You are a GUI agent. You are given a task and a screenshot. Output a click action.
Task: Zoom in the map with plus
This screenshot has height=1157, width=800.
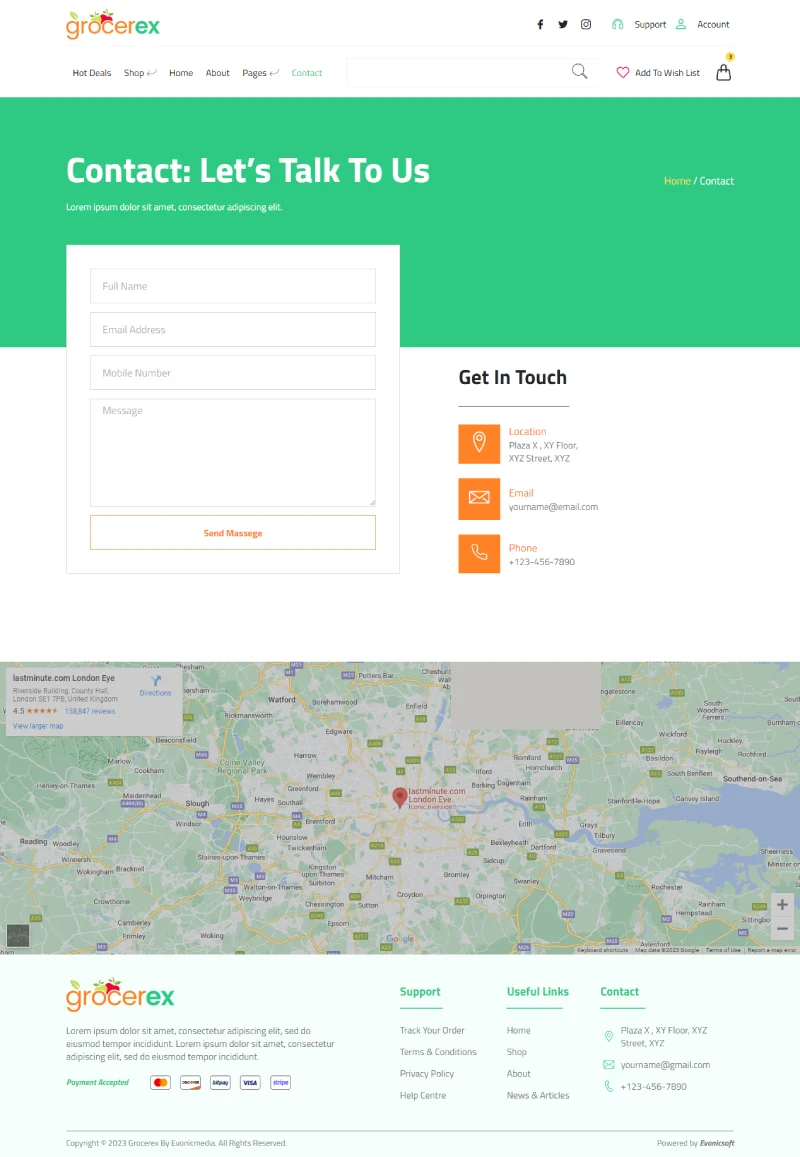coord(782,905)
